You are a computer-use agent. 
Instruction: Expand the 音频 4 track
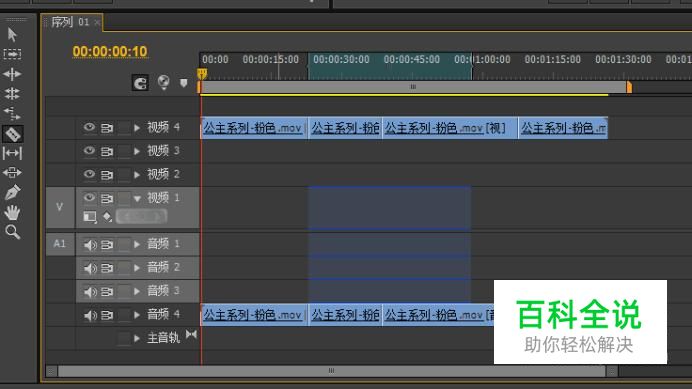click(137, 315)
